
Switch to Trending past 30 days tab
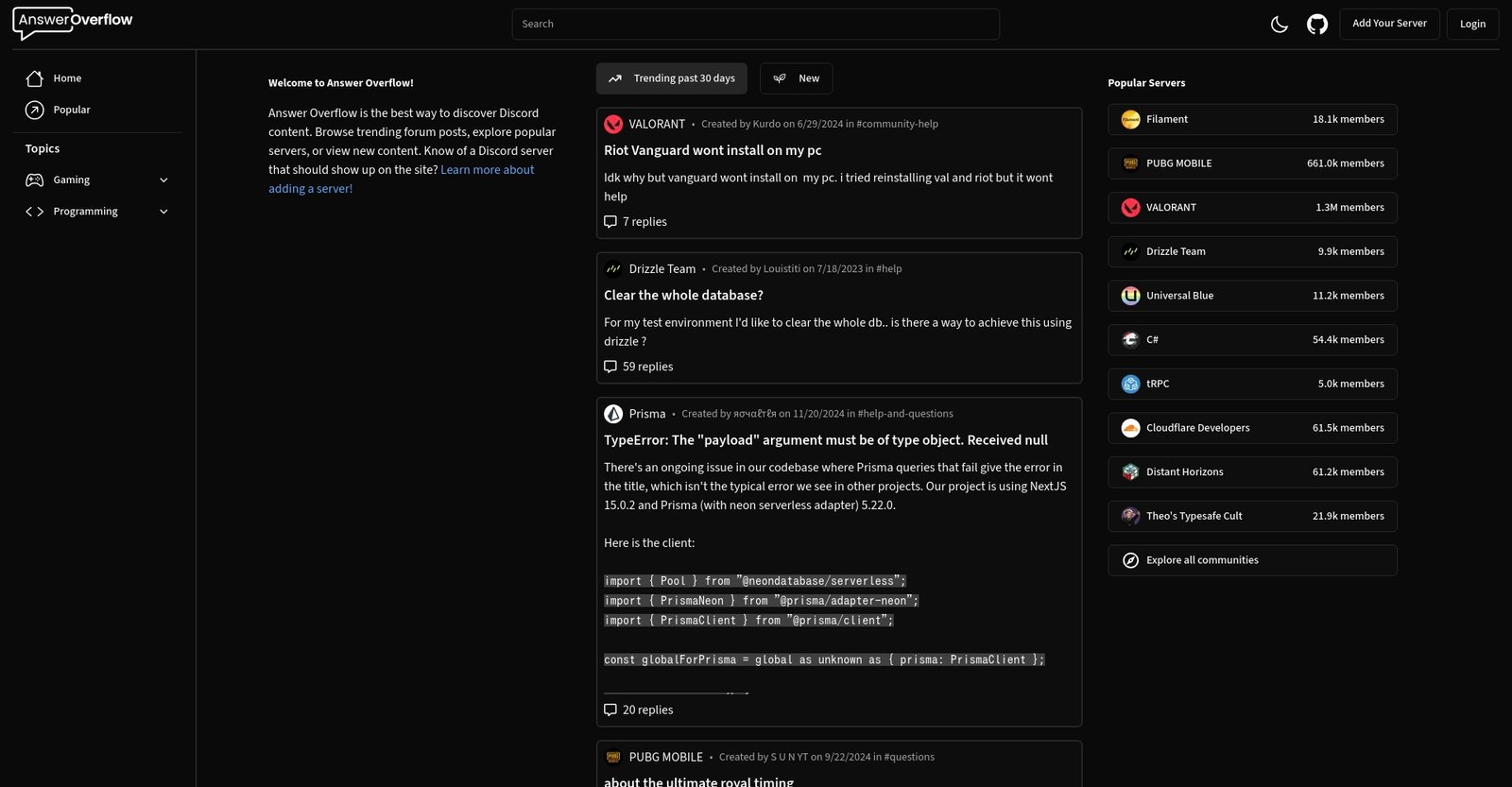[672, 78]
